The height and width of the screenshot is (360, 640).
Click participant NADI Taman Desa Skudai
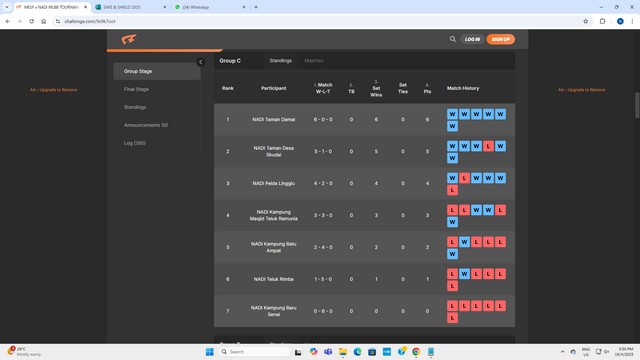click(x=273, y=151)
